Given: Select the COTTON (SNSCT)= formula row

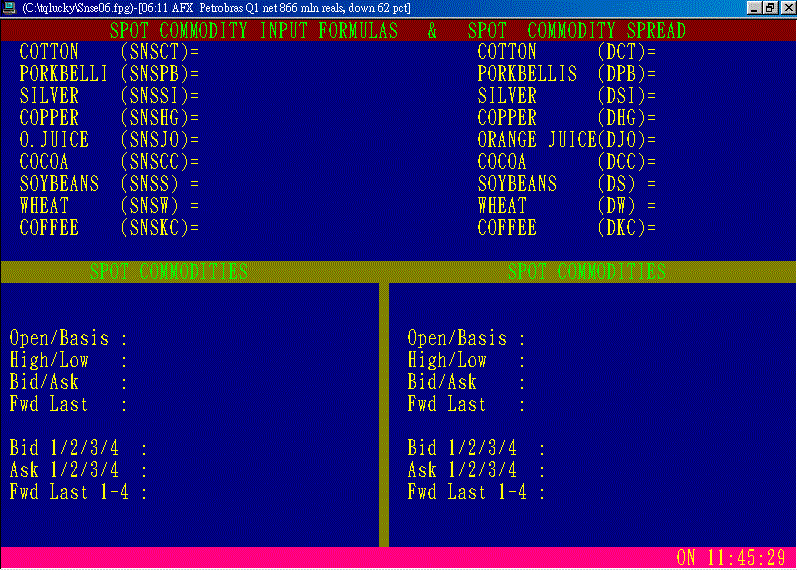Looking at the screenshot, I should click(109, 52).
